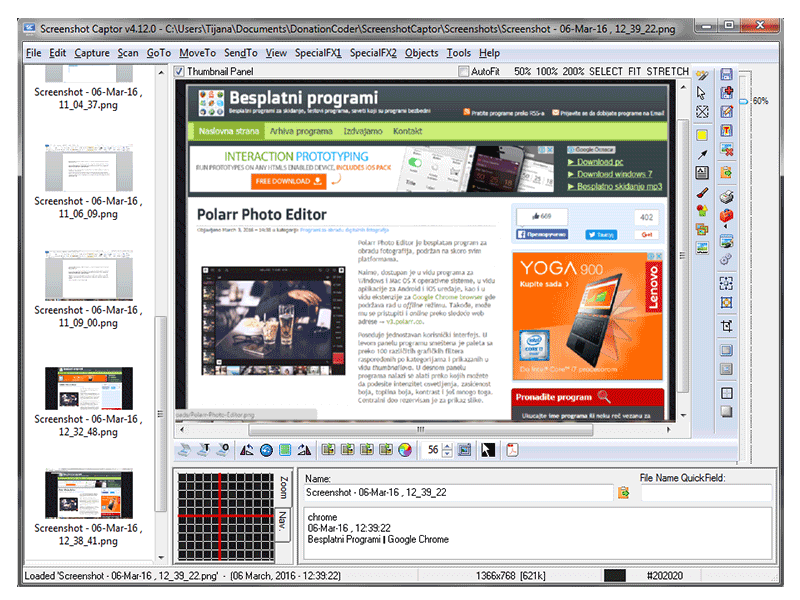Image resolution: width=800 pixels, height=600 pixels.
Task: Click the color wheel icon
Action: (405, 449)
